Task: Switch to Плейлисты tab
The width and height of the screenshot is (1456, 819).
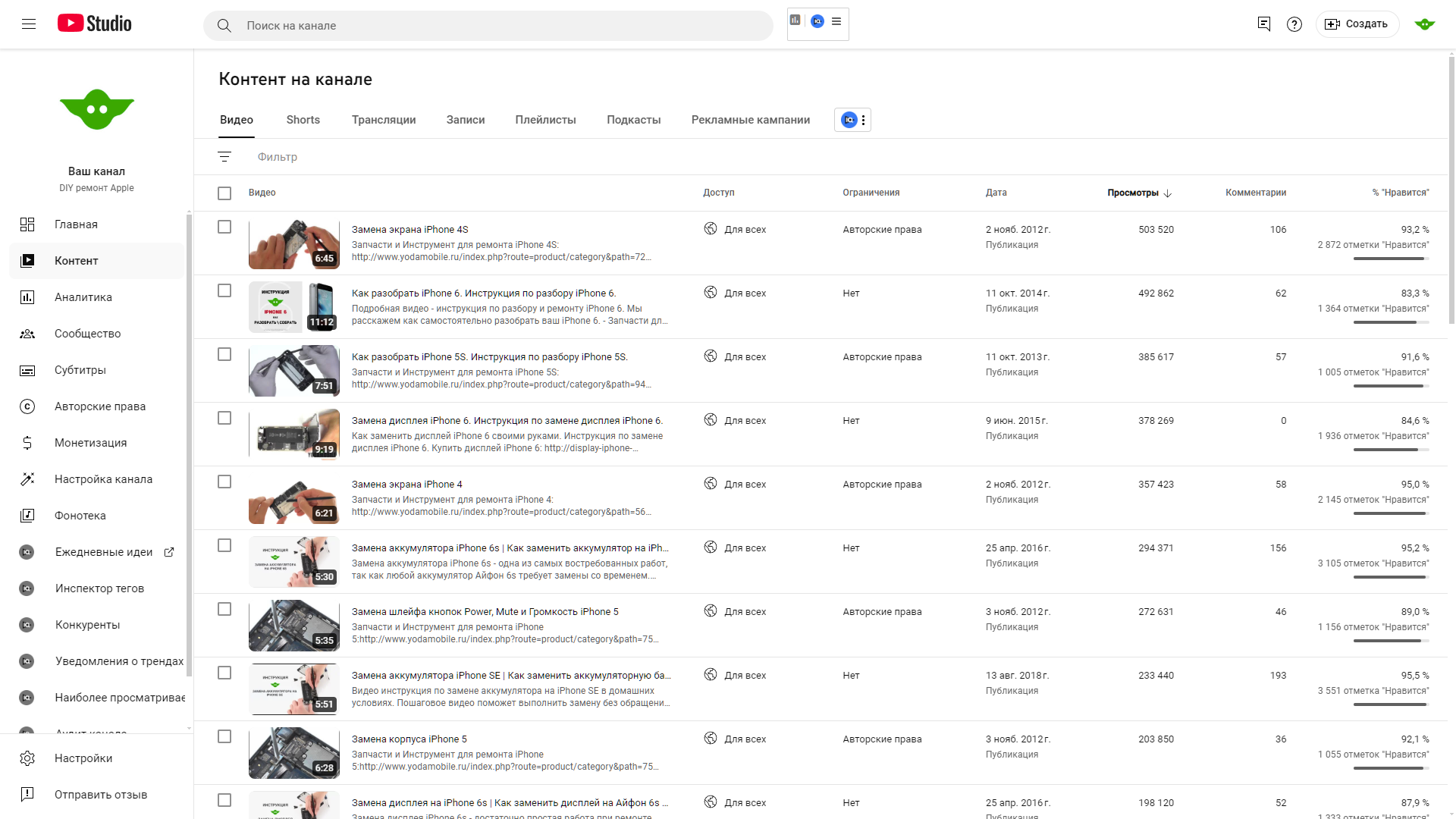Action: pos(546,120)
